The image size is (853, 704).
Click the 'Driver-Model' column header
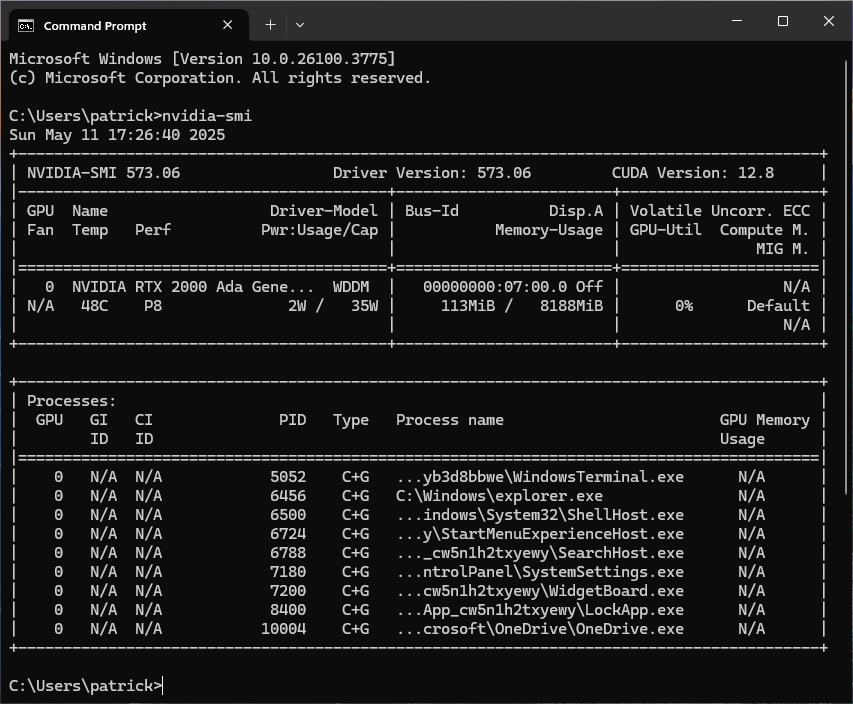point(324,211)
